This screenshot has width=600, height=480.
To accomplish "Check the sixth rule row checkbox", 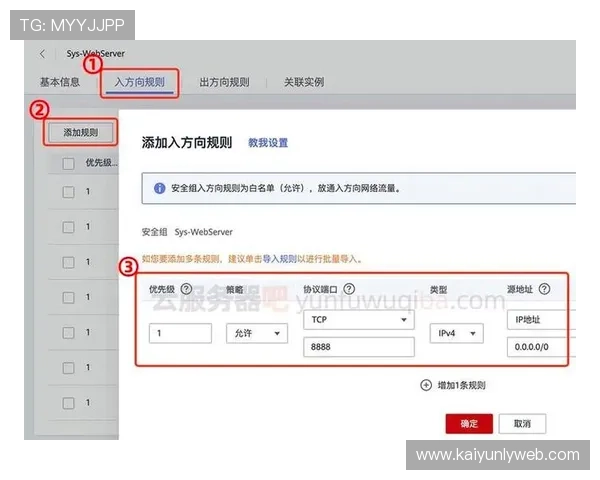I will [68, 368].
